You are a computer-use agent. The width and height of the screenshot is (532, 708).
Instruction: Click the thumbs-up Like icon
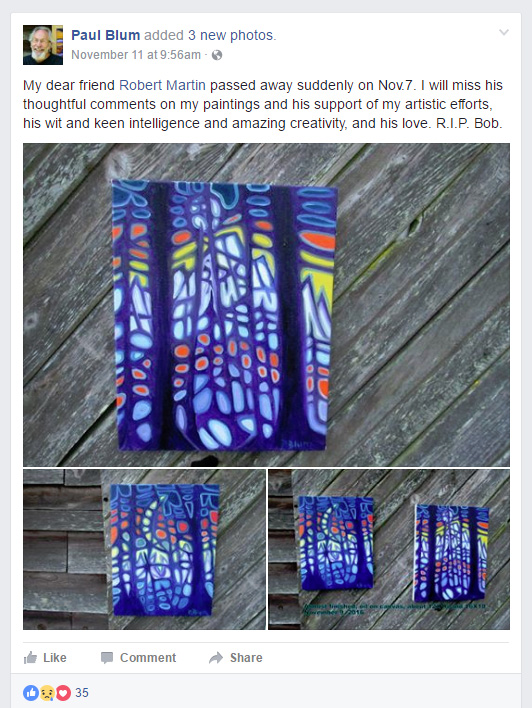click(30, 657)
